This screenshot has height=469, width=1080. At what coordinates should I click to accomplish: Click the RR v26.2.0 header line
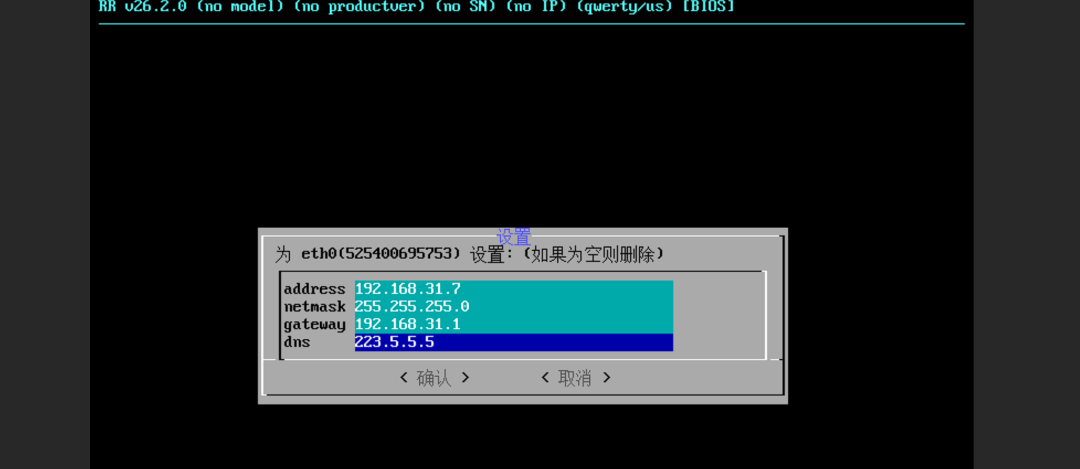pos(417,7)
